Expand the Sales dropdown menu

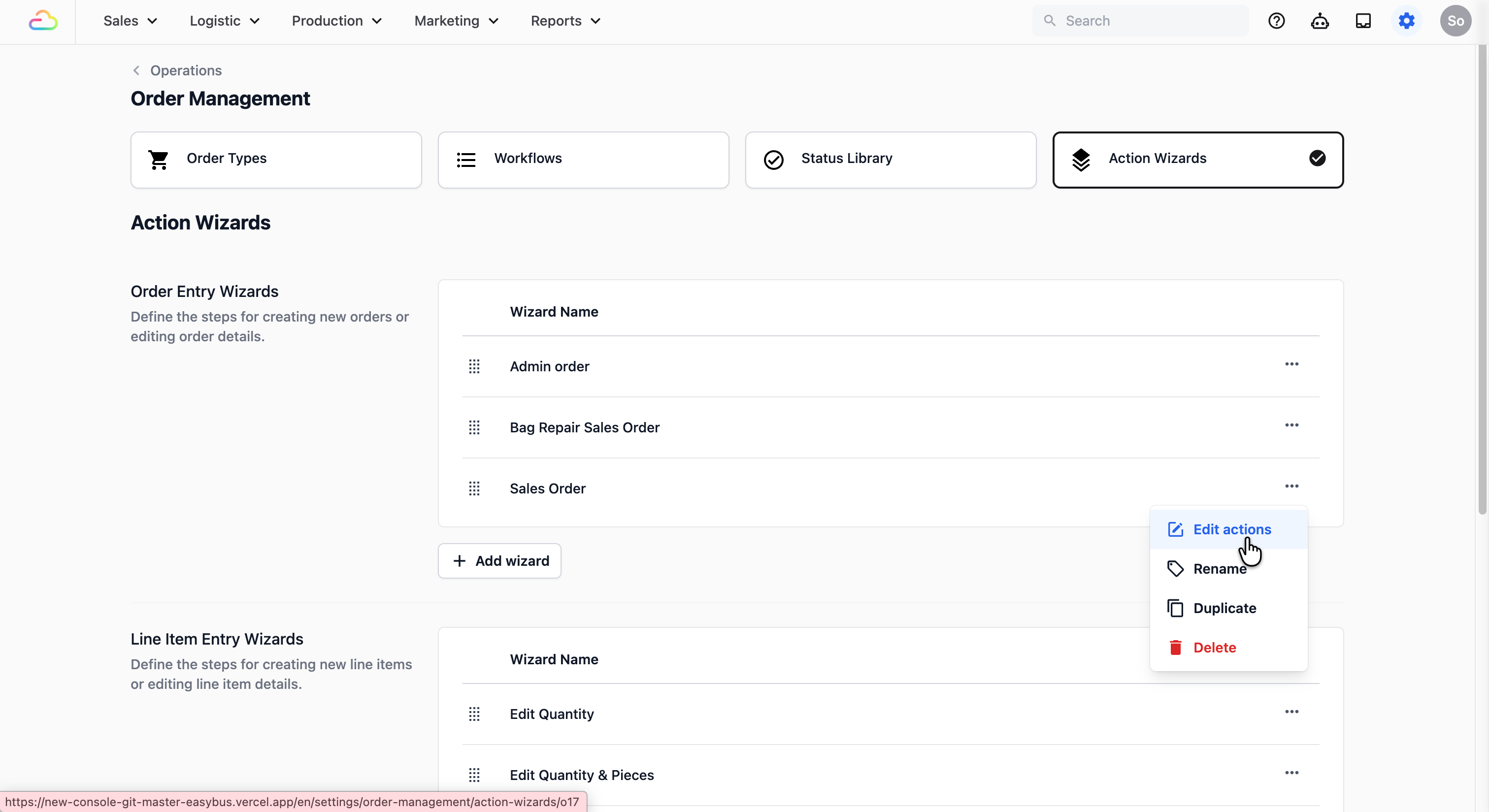click(x=130, y=21)
